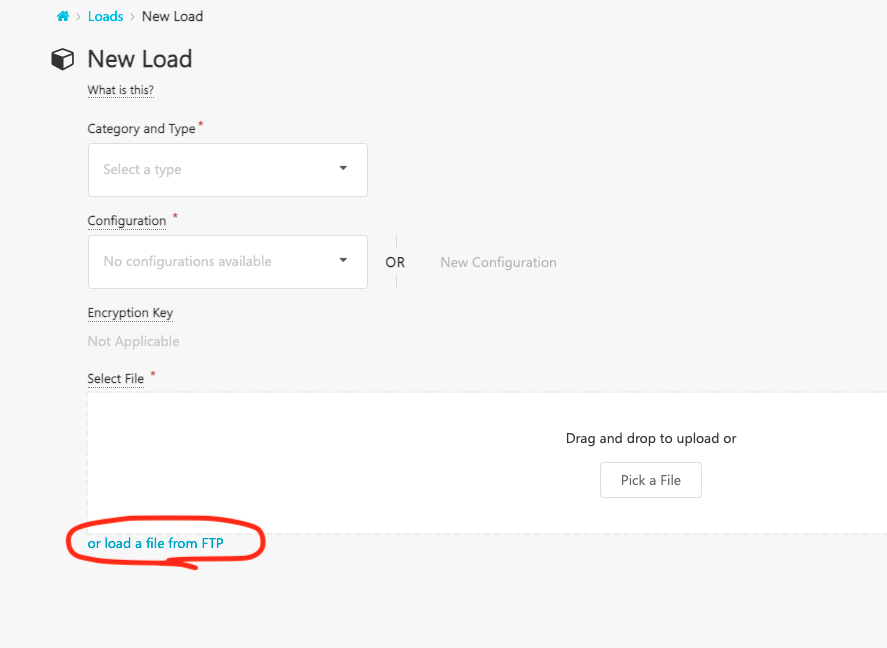Click the Configuration field label
The image size is (887, 648).
point(127,221)
